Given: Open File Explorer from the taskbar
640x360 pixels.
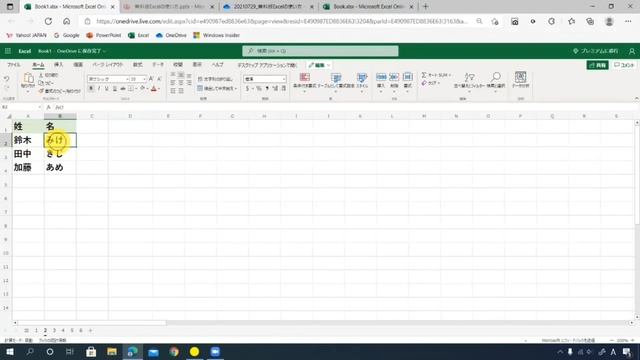Looking at the screenshot, I should (112, 351).
